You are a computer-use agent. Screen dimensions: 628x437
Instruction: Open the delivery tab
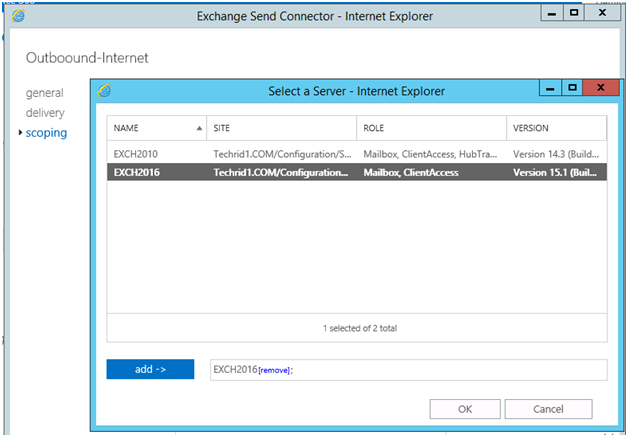pyautogui.click(x=45, y=113)
